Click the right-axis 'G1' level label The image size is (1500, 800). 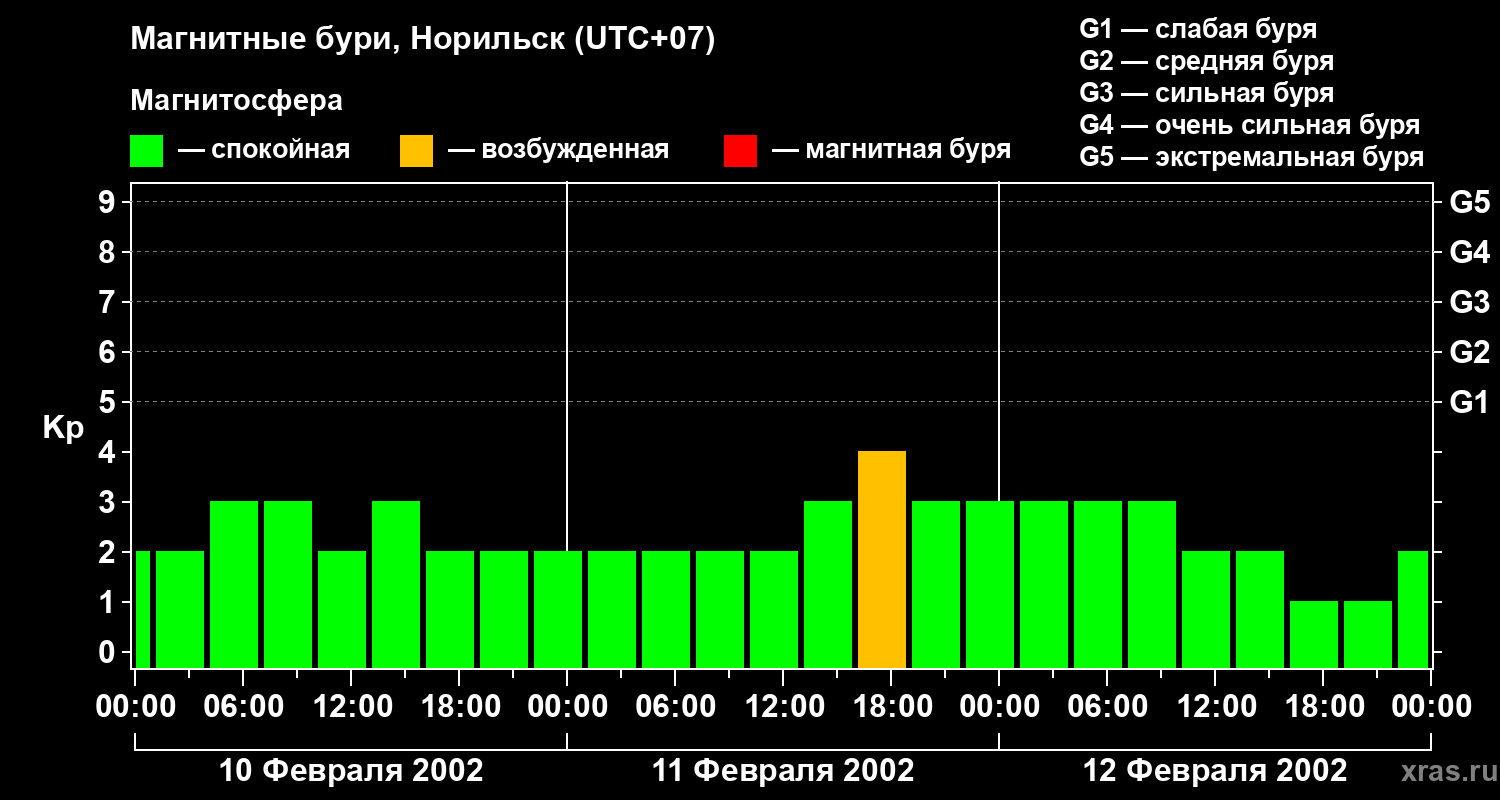1469,402
